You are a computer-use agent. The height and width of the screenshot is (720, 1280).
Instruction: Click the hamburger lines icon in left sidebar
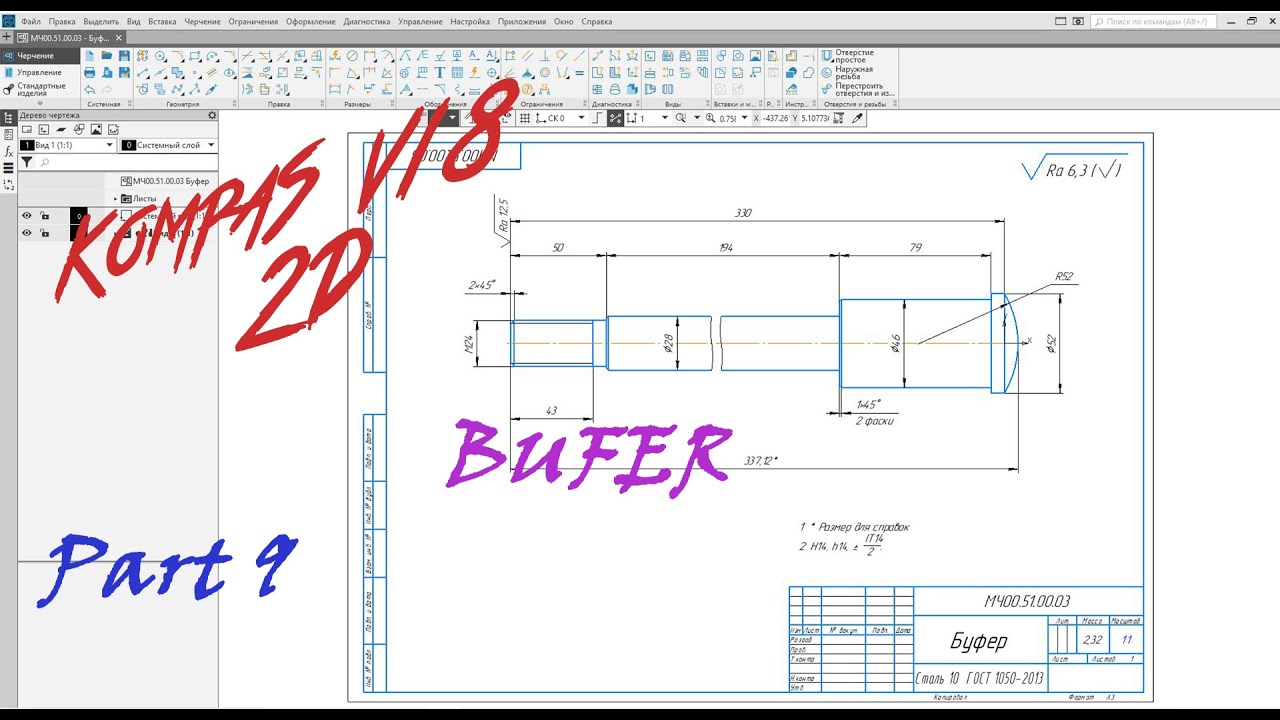click(8, 168)
